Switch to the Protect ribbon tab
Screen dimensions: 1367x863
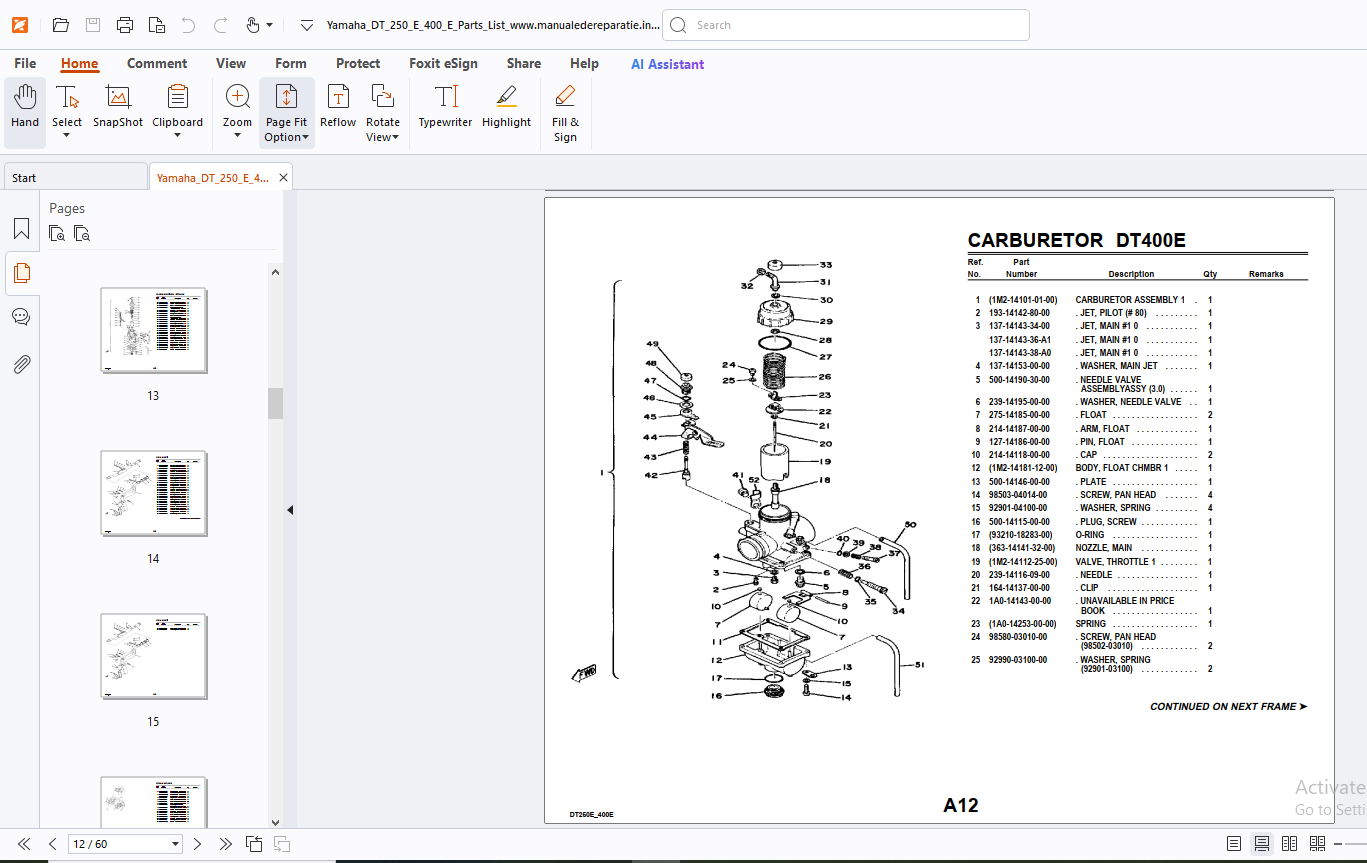coord(358,63)
